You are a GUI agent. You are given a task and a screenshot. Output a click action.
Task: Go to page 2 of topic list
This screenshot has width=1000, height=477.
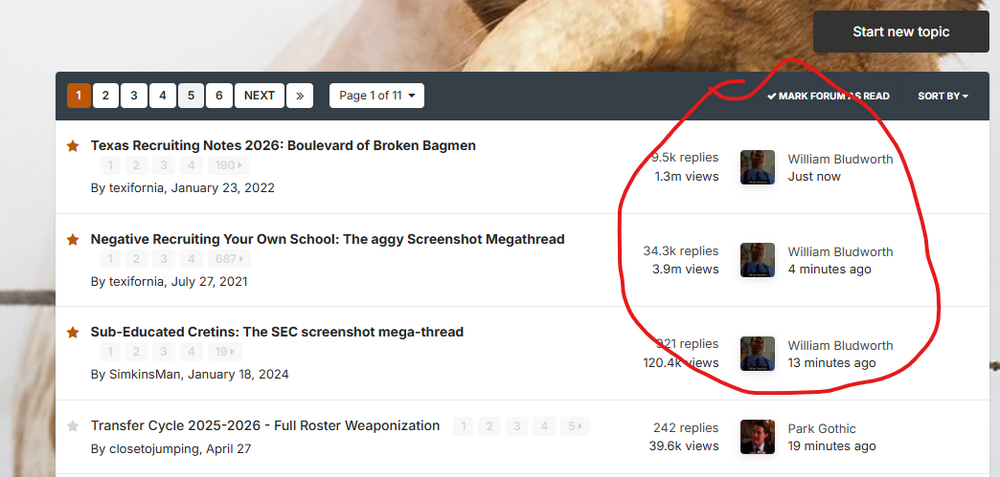pos(106,95)
